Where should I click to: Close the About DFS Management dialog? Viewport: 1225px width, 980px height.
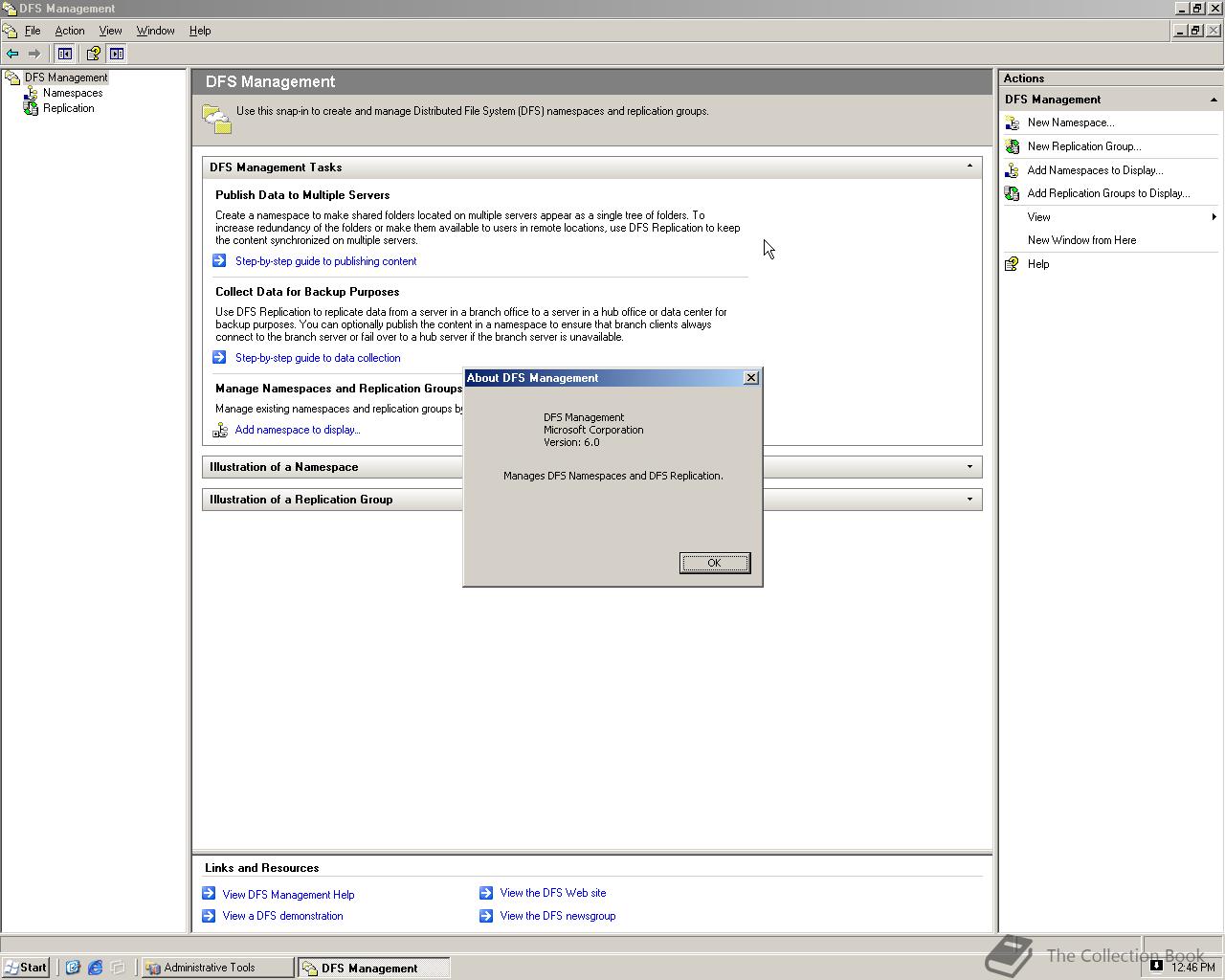(751, 378)
